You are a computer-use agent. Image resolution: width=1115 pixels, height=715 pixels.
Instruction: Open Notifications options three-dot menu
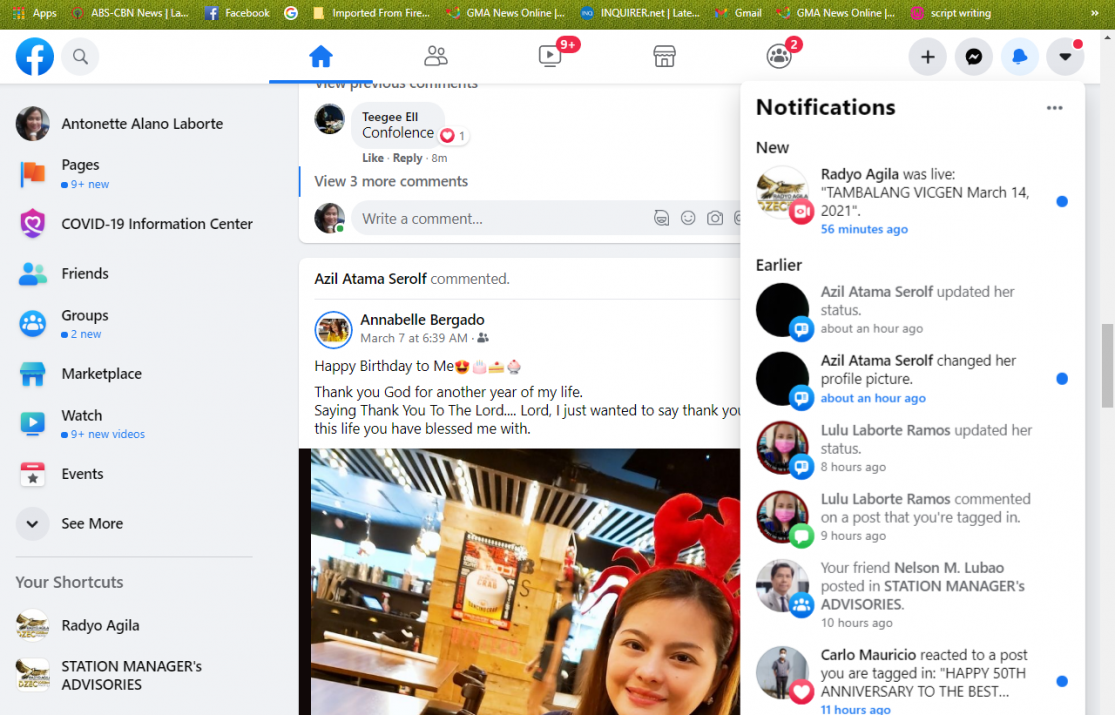click(1054, 108)
